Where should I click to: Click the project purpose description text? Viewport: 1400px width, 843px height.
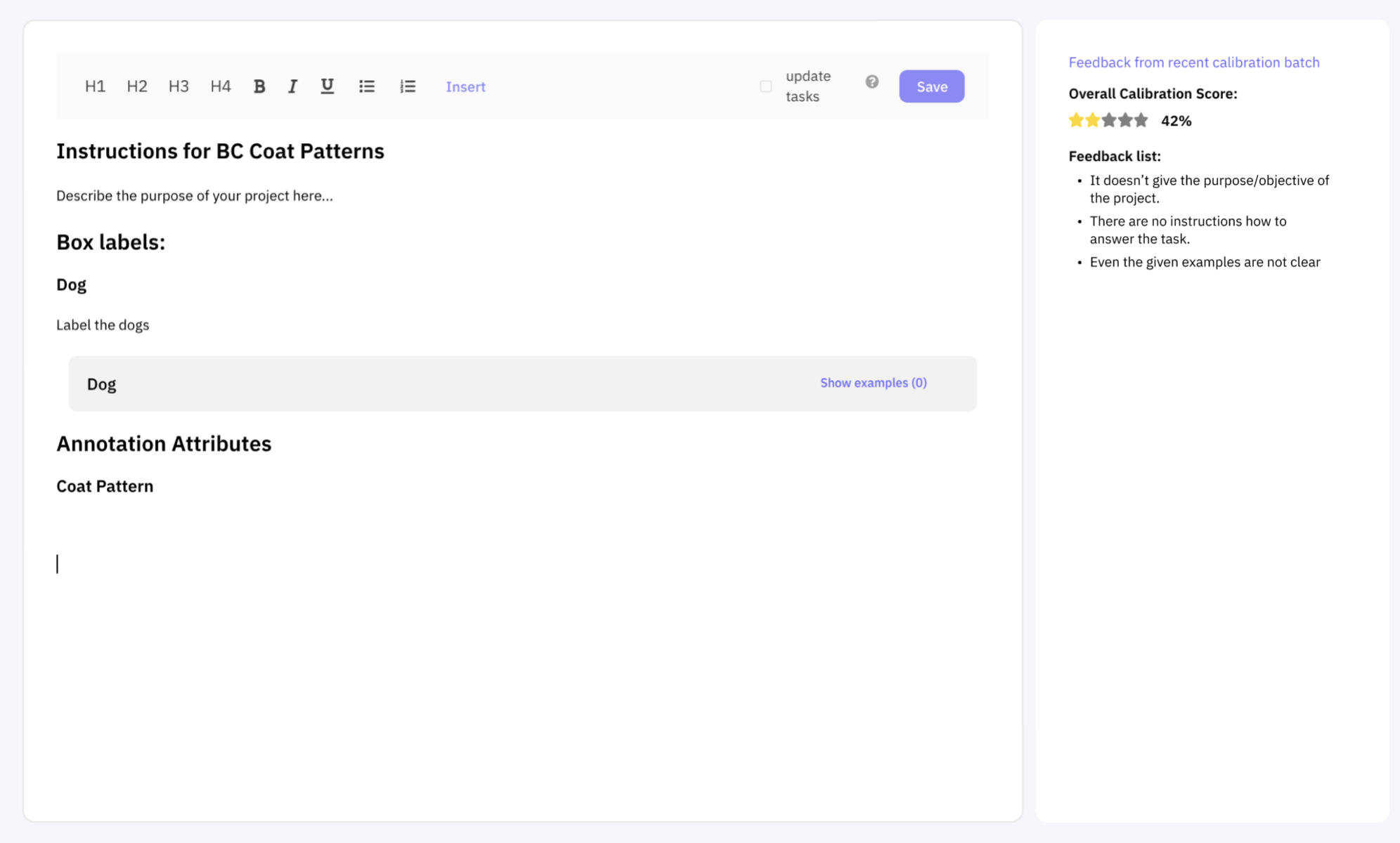coord(195,196)
